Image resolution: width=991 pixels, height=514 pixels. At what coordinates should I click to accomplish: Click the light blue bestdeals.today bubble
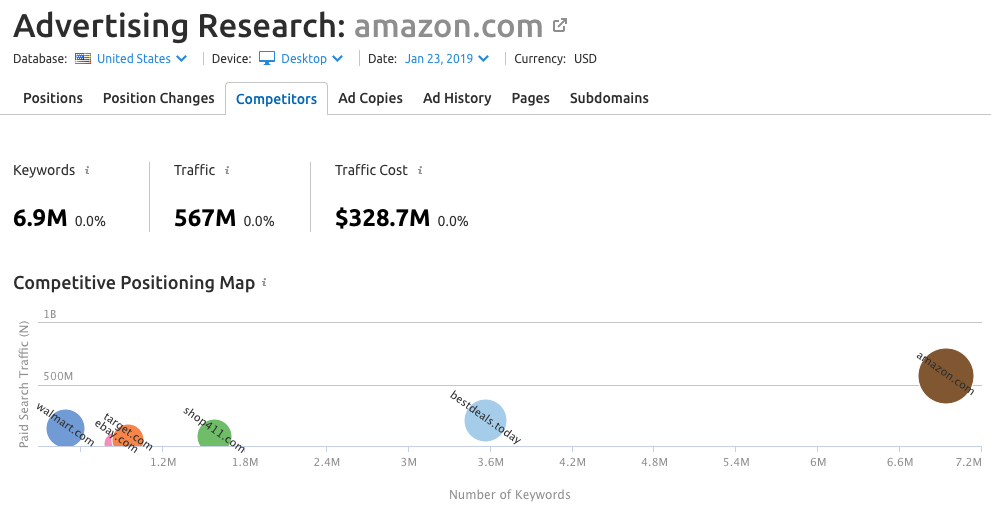pyautogui.click(x=485, y=420)
